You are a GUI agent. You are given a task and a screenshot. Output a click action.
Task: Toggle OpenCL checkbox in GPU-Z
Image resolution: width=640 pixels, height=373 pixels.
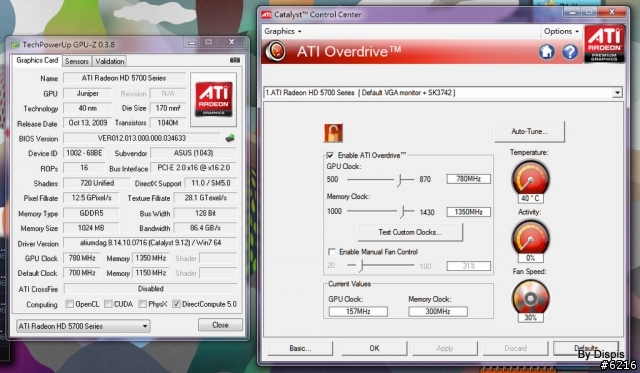(x=70, y=304)
